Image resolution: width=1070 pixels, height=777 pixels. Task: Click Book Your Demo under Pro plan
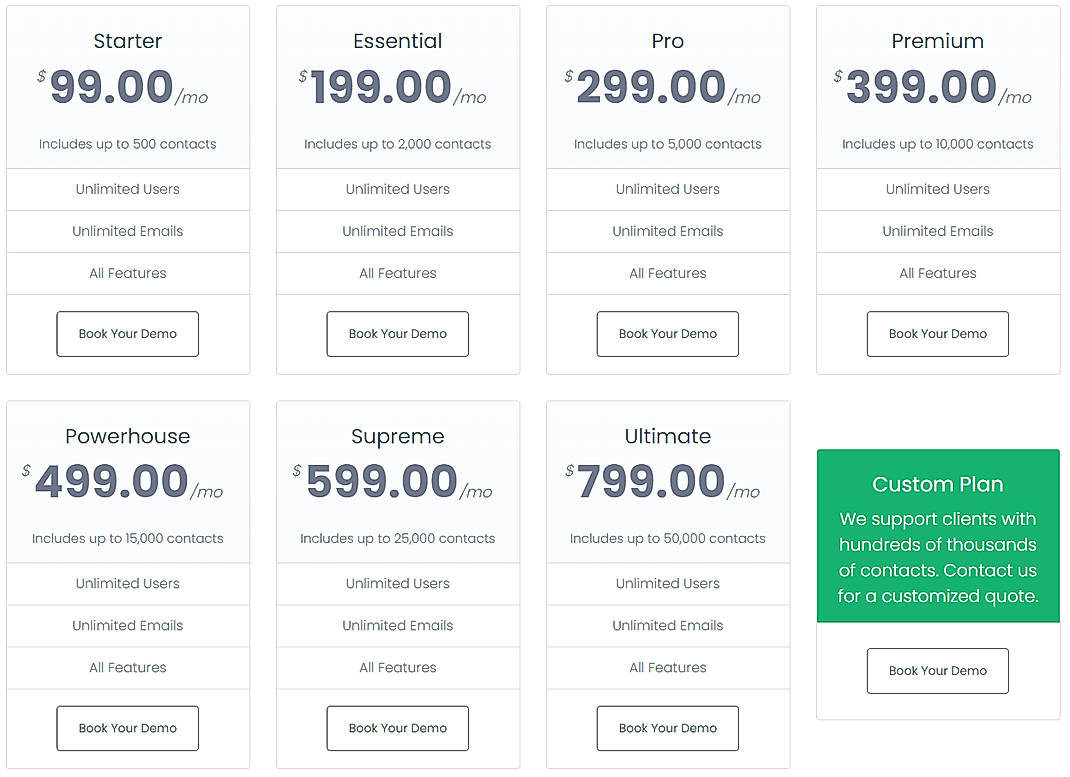[x=667, y=333]
